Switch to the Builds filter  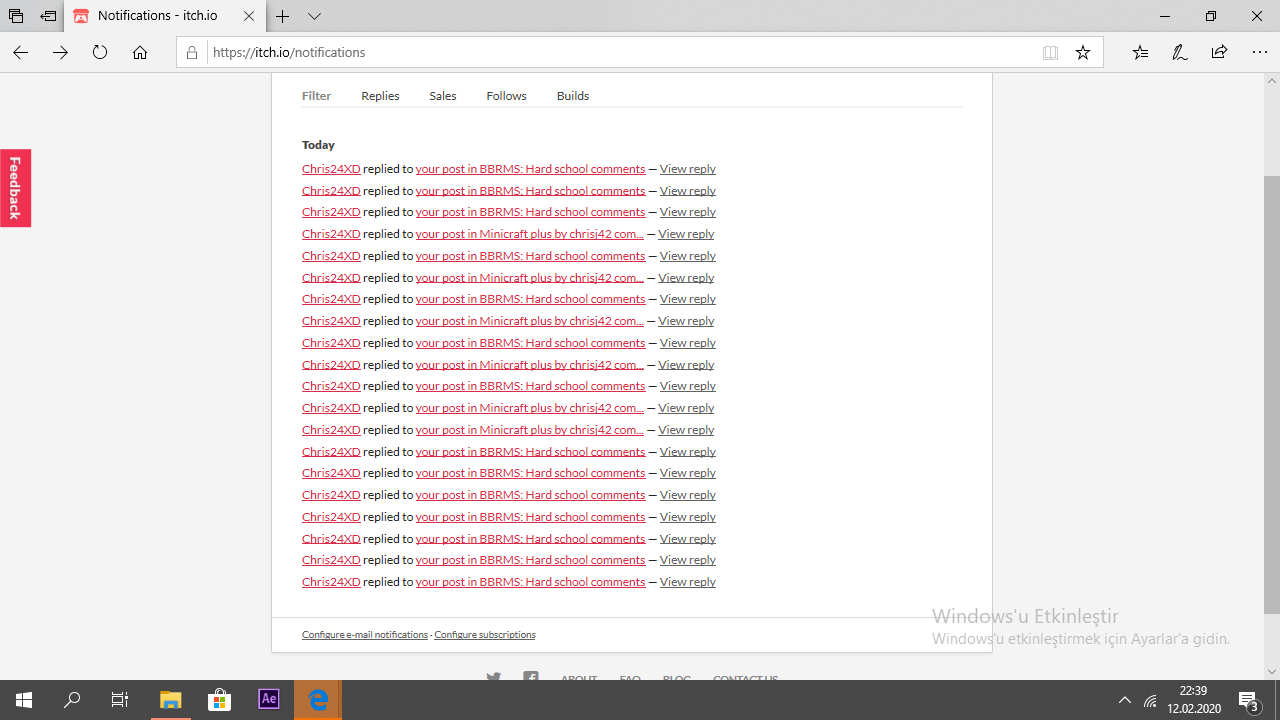[573, 96]
